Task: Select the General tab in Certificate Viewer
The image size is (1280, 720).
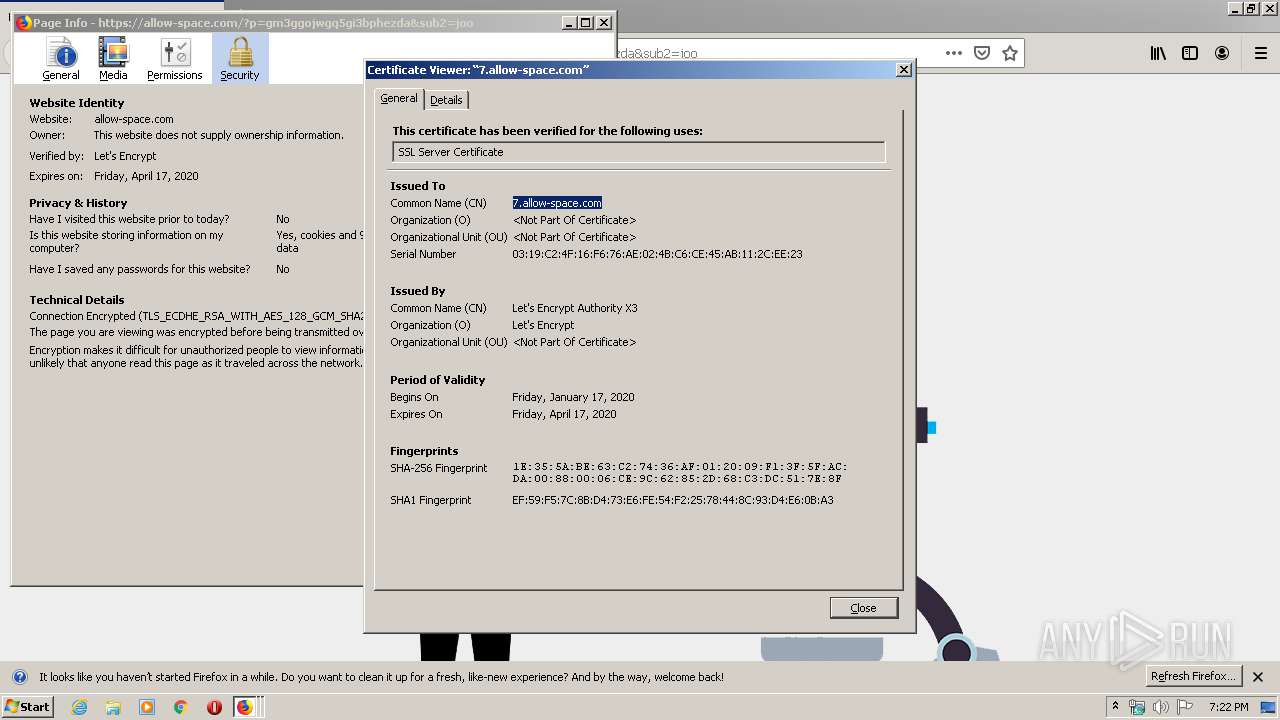Action: [399, 98]
